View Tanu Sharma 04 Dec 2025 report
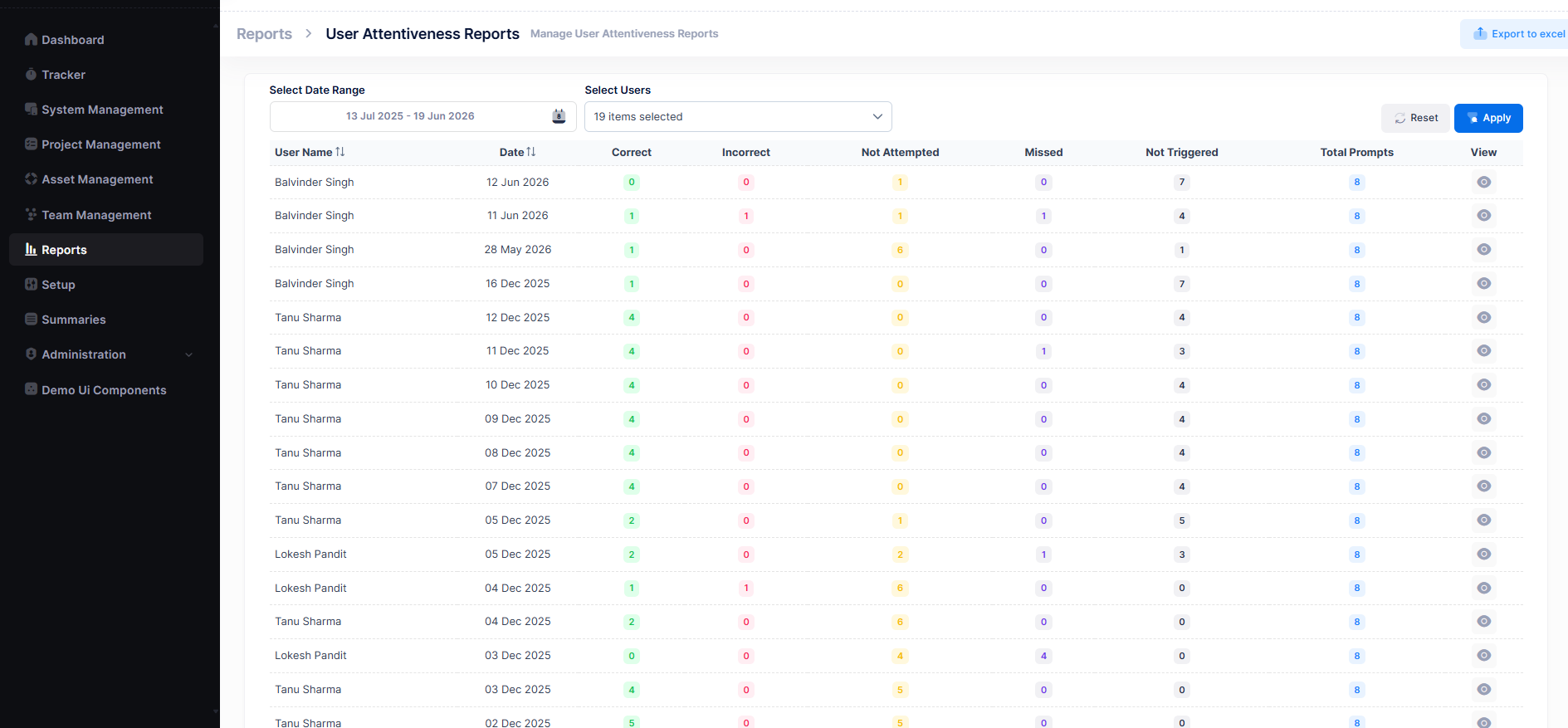This screenshot has height=728, width=1568. coord(1484,622)
